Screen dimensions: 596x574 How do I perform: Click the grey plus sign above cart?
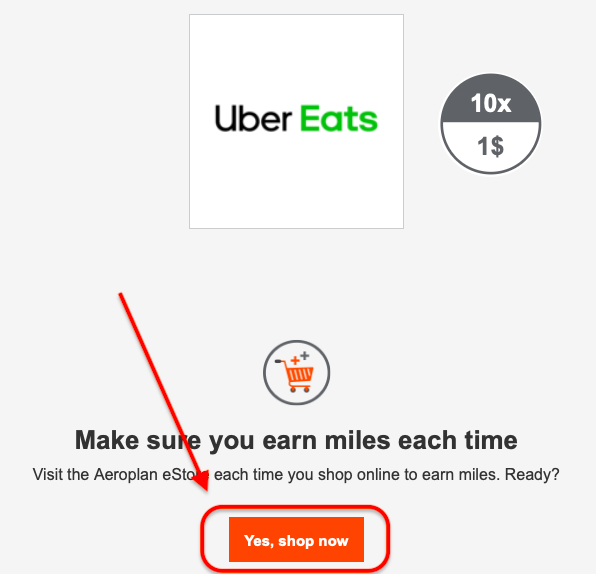click(x=305, y=356)
